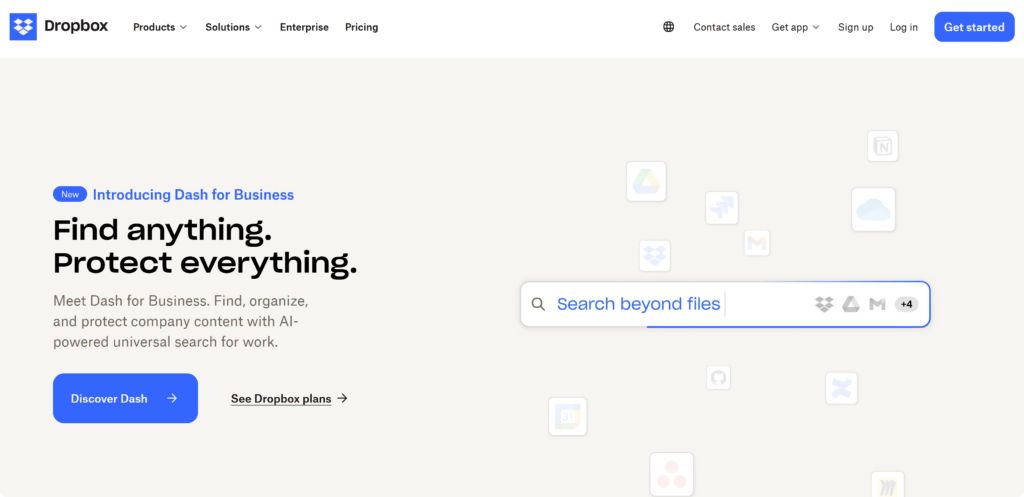Click Dropbox source icon in search bar
This screenshot has height=497, width=1024.
824,304
